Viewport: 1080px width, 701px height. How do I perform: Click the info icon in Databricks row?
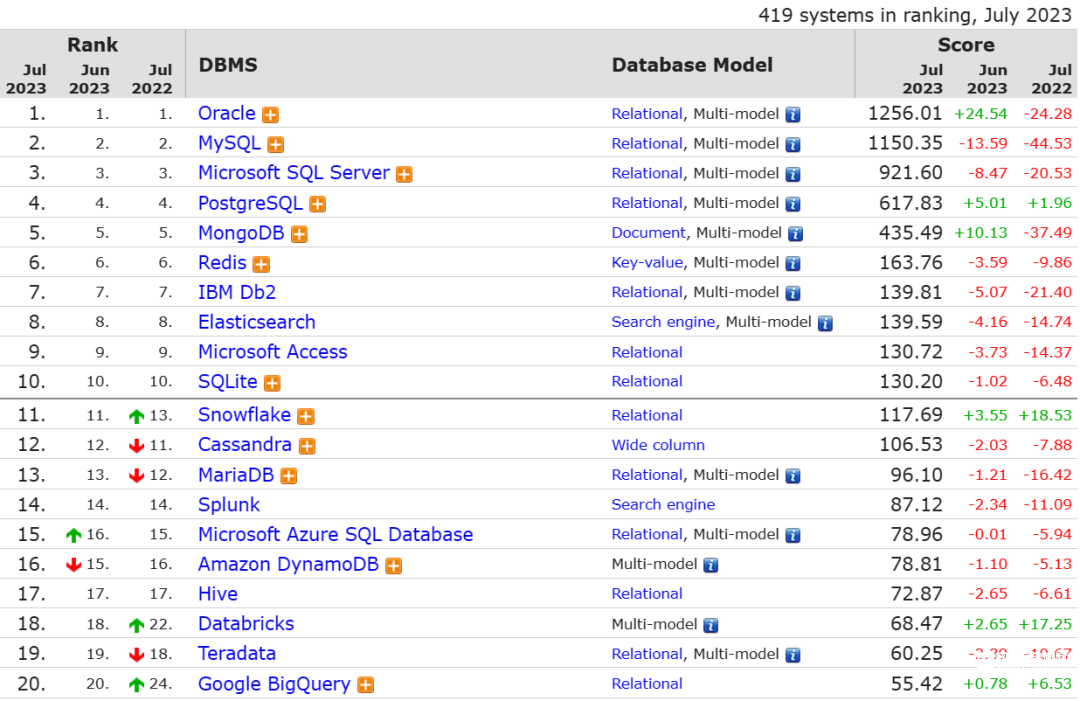pyautogui.click(x=711, y=625)
